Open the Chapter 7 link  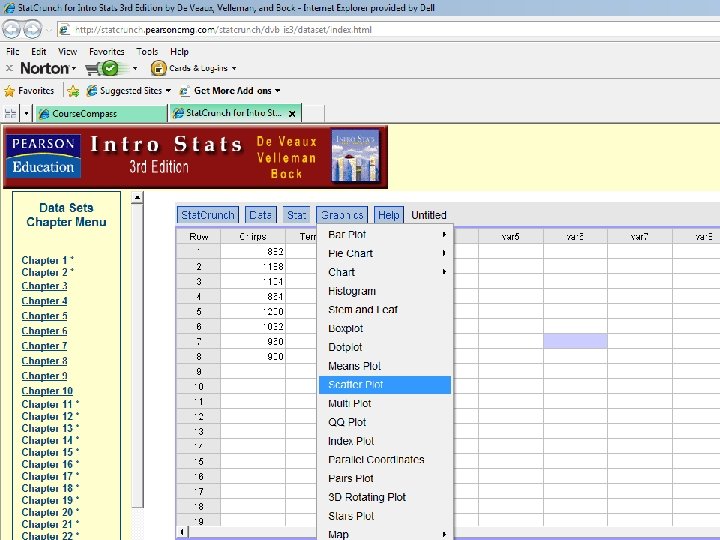pos(45,346)
